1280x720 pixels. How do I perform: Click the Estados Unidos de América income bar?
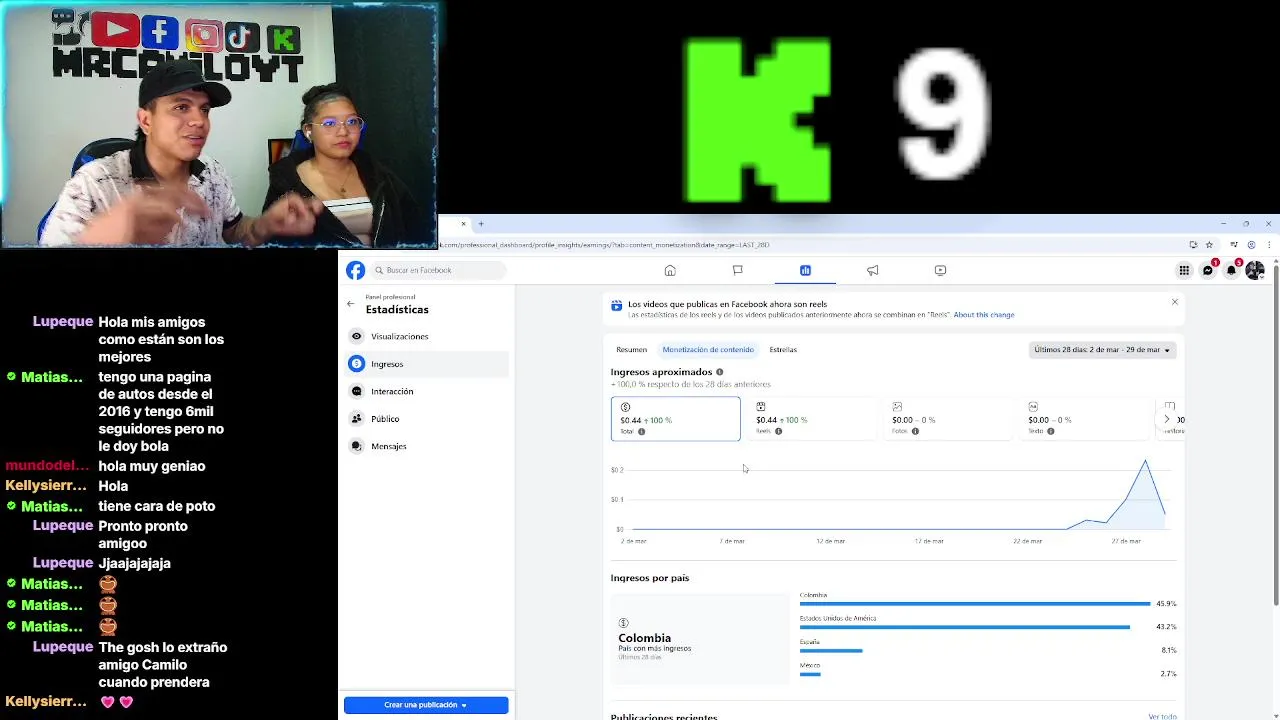965,627
